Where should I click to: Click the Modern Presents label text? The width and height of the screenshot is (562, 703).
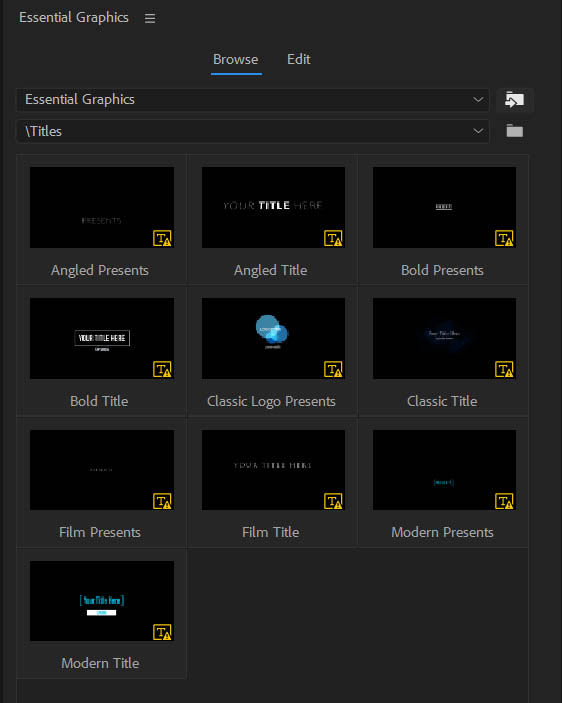(x=442, y=532)
